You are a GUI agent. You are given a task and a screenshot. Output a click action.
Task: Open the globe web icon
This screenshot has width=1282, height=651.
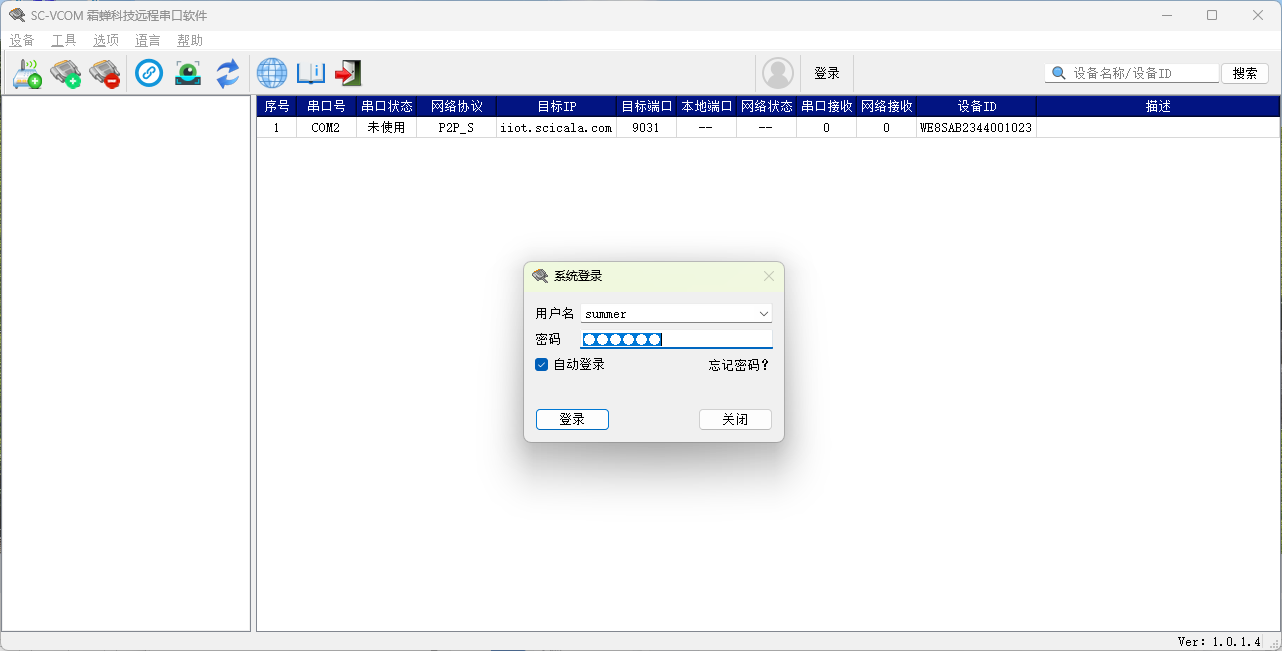[272, 73]
